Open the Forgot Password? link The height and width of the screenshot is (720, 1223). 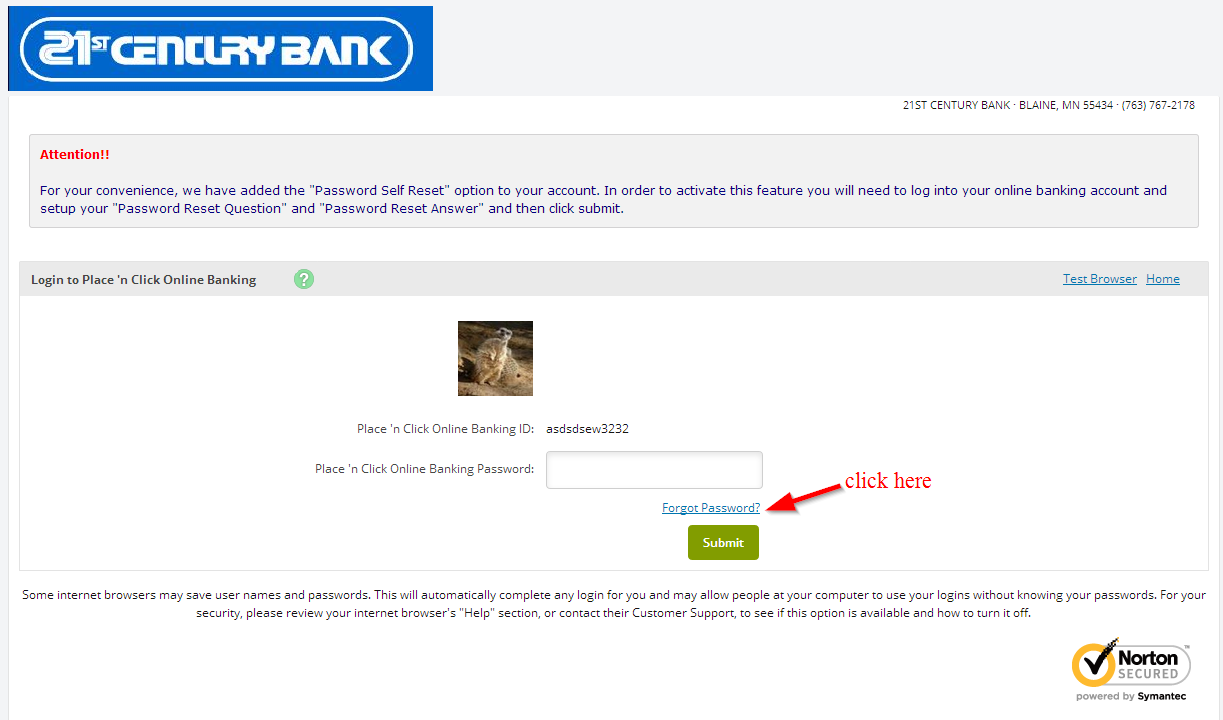pyautogui.click(x=711, y=508)
